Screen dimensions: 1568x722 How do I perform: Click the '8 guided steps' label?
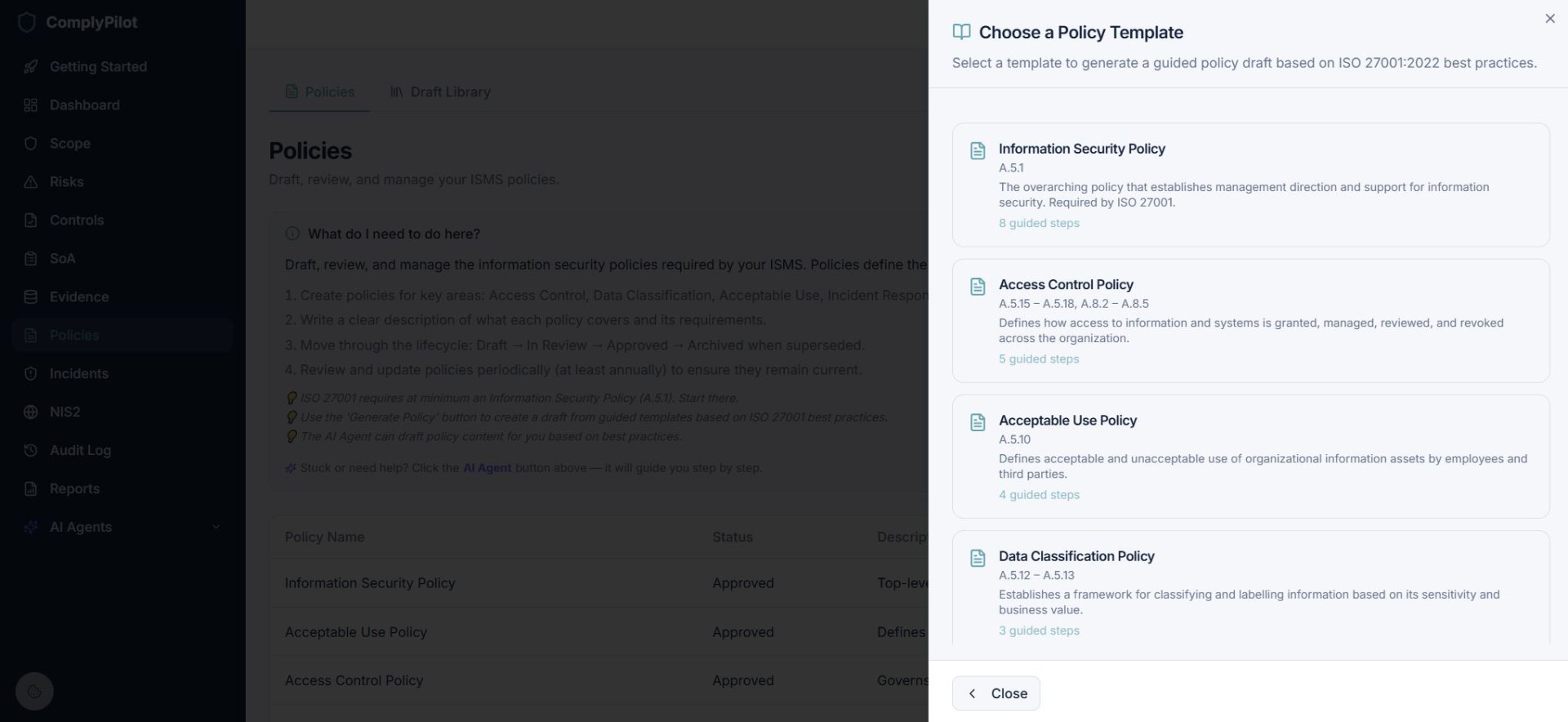pos(1039,223)
